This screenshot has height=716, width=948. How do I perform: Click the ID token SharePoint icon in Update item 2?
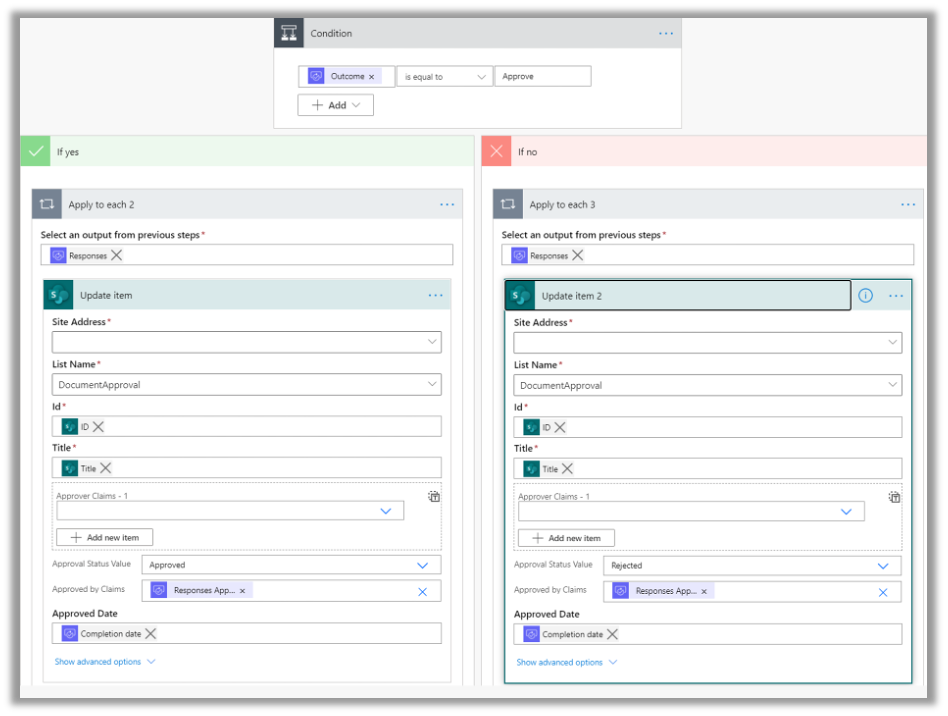click(x=531, y=427)
